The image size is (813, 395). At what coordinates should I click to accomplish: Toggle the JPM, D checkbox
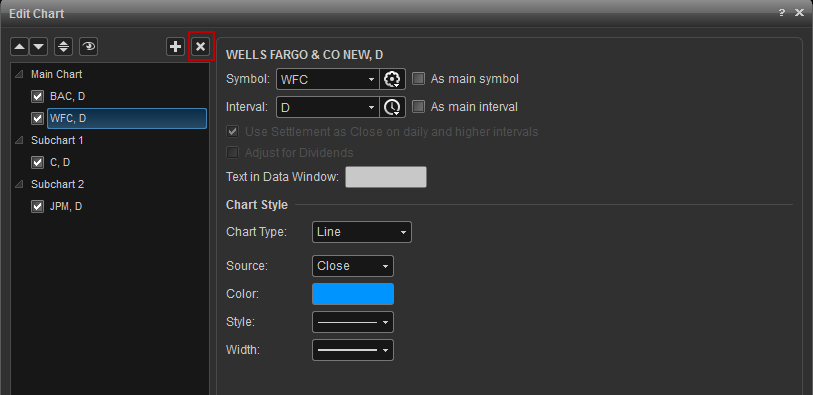pos(37,207)
